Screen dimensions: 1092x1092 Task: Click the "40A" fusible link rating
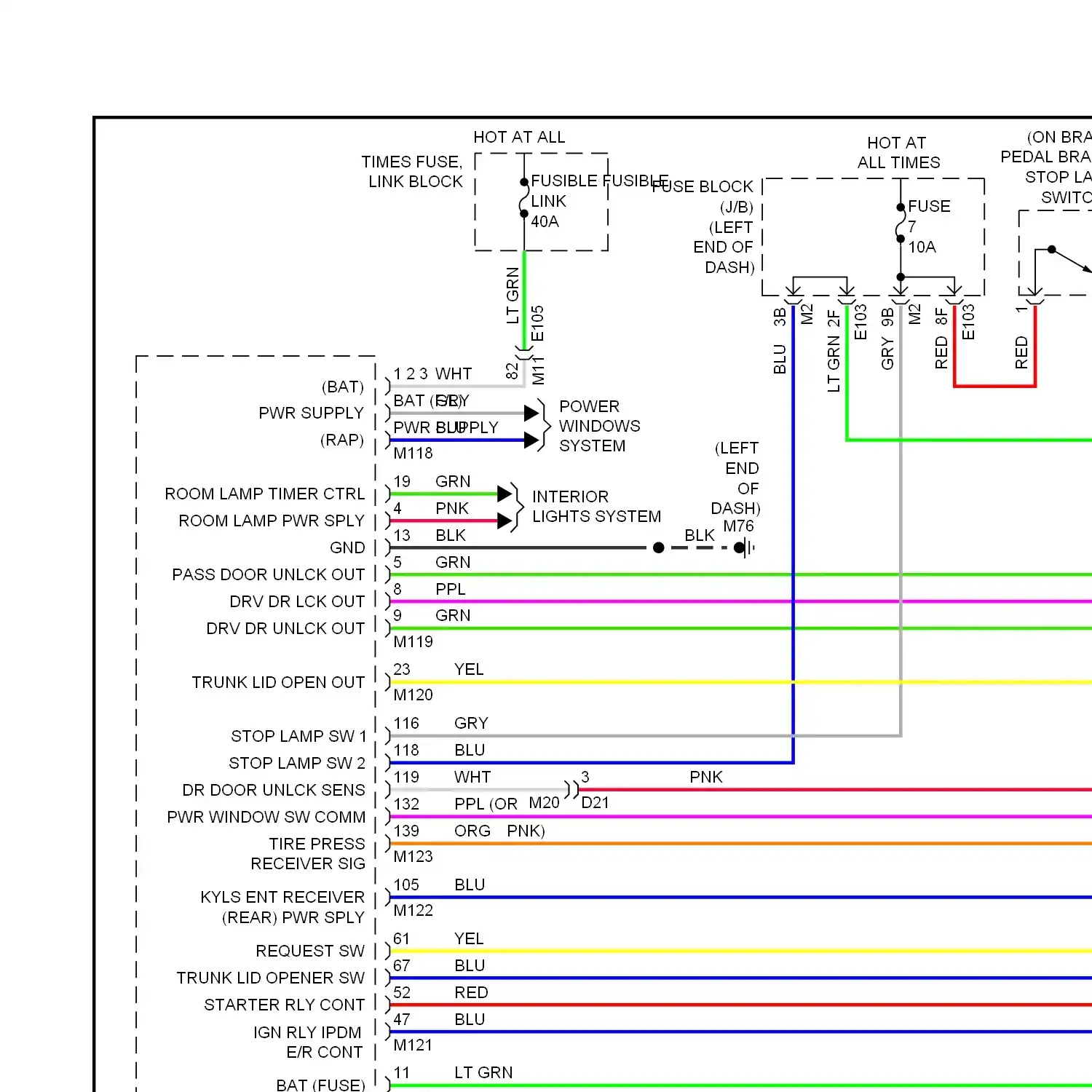click(545, 221)
